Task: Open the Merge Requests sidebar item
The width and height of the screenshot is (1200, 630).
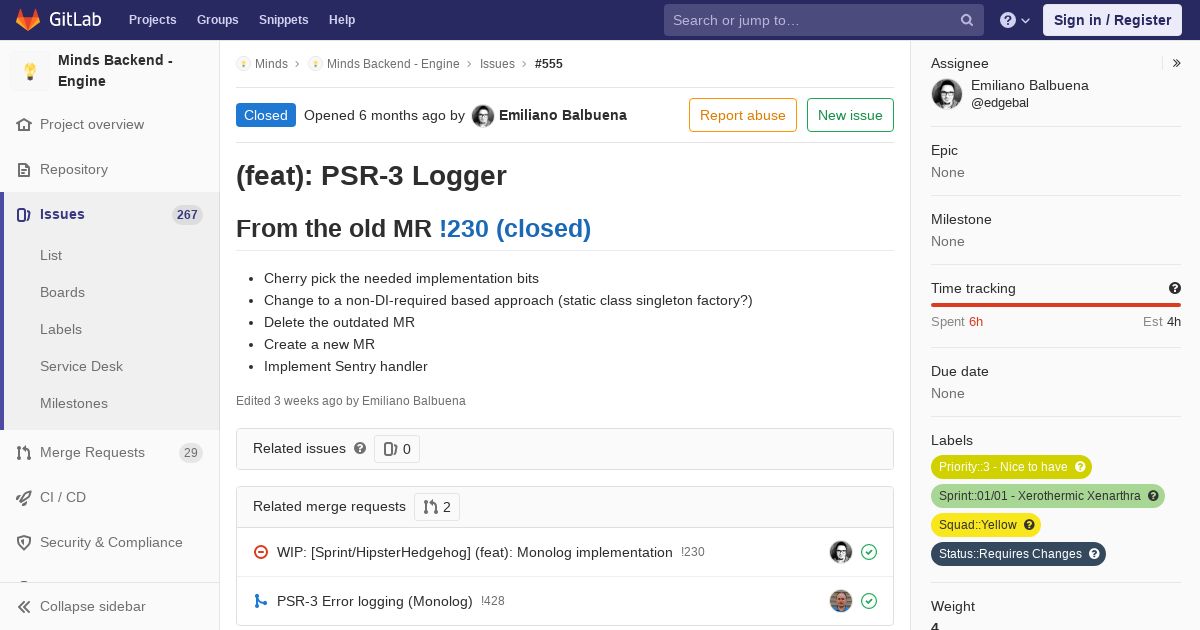Action: click(x=110, y=452)
